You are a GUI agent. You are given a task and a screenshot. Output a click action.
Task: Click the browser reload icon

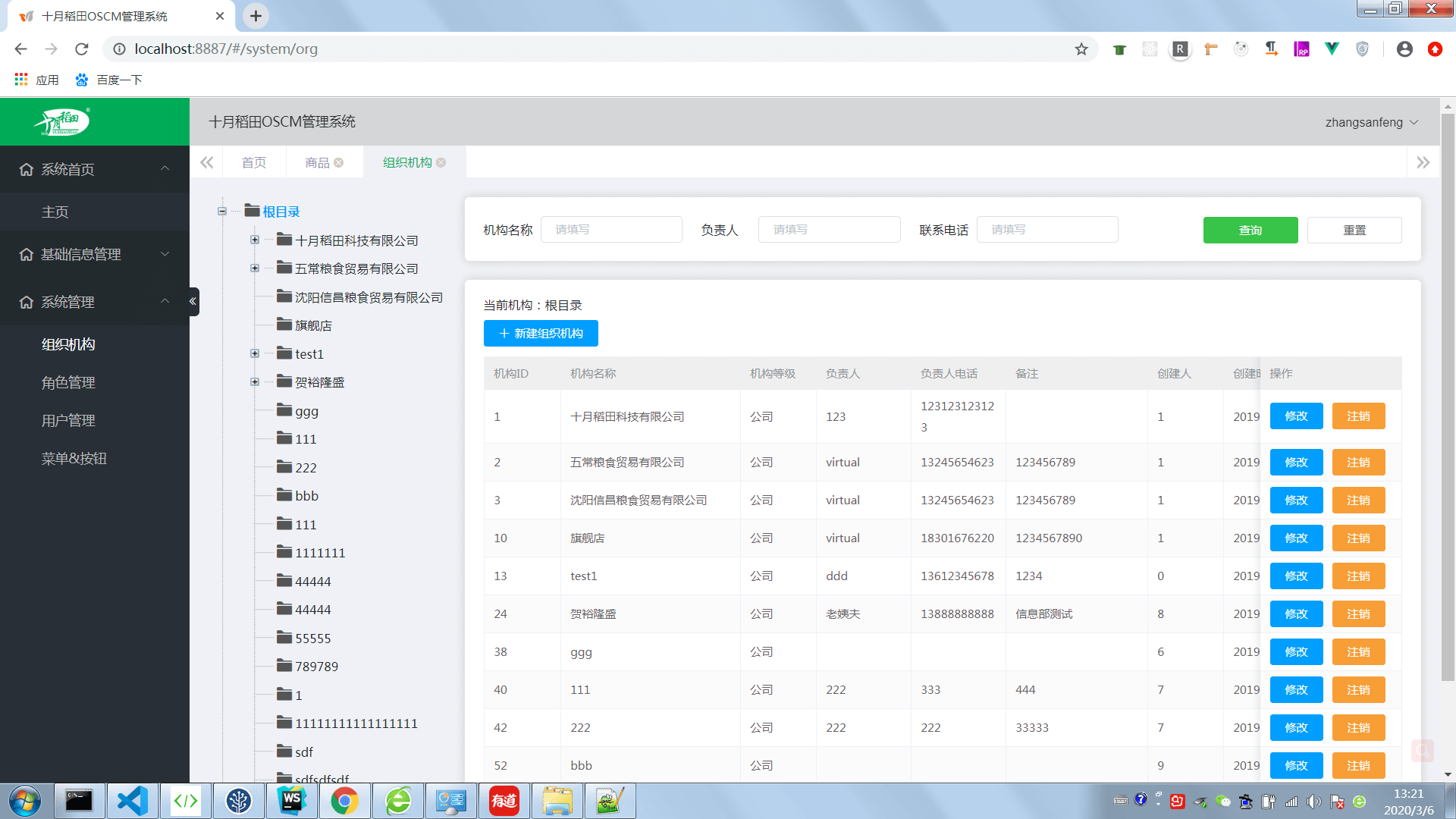[x=82, y=49]
